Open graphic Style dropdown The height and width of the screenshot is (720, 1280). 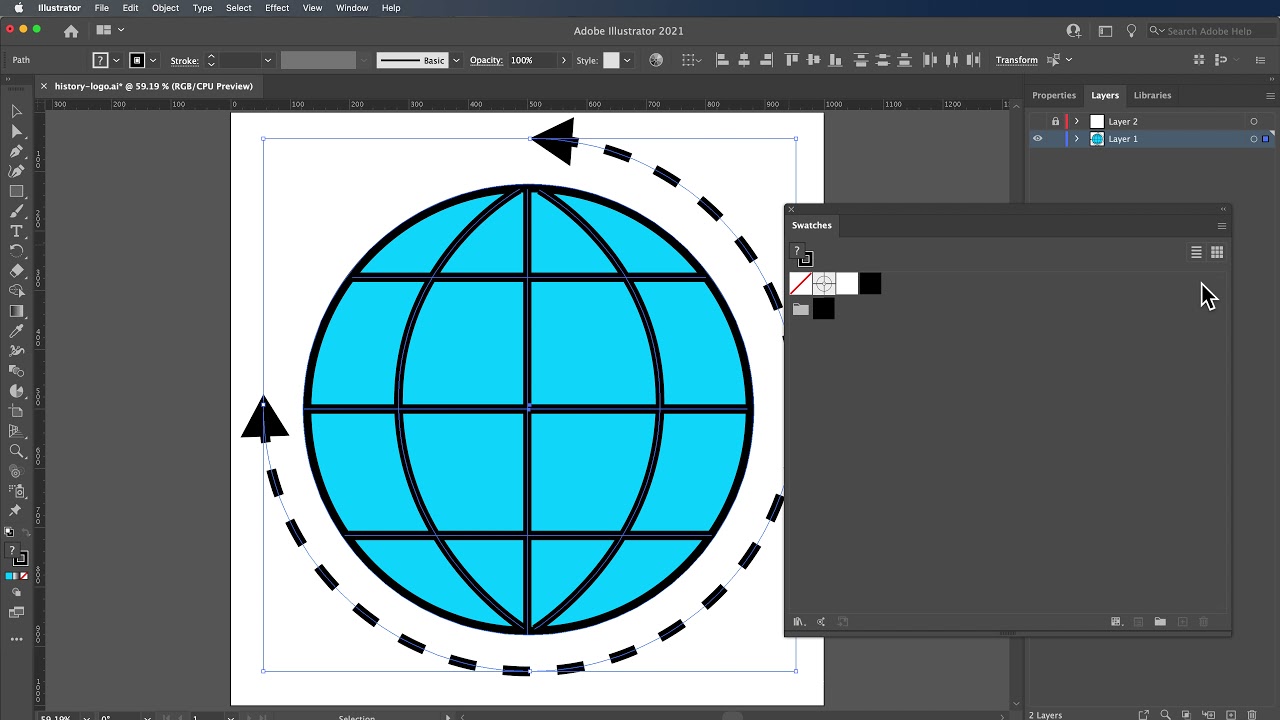click(x=627, y=60)
